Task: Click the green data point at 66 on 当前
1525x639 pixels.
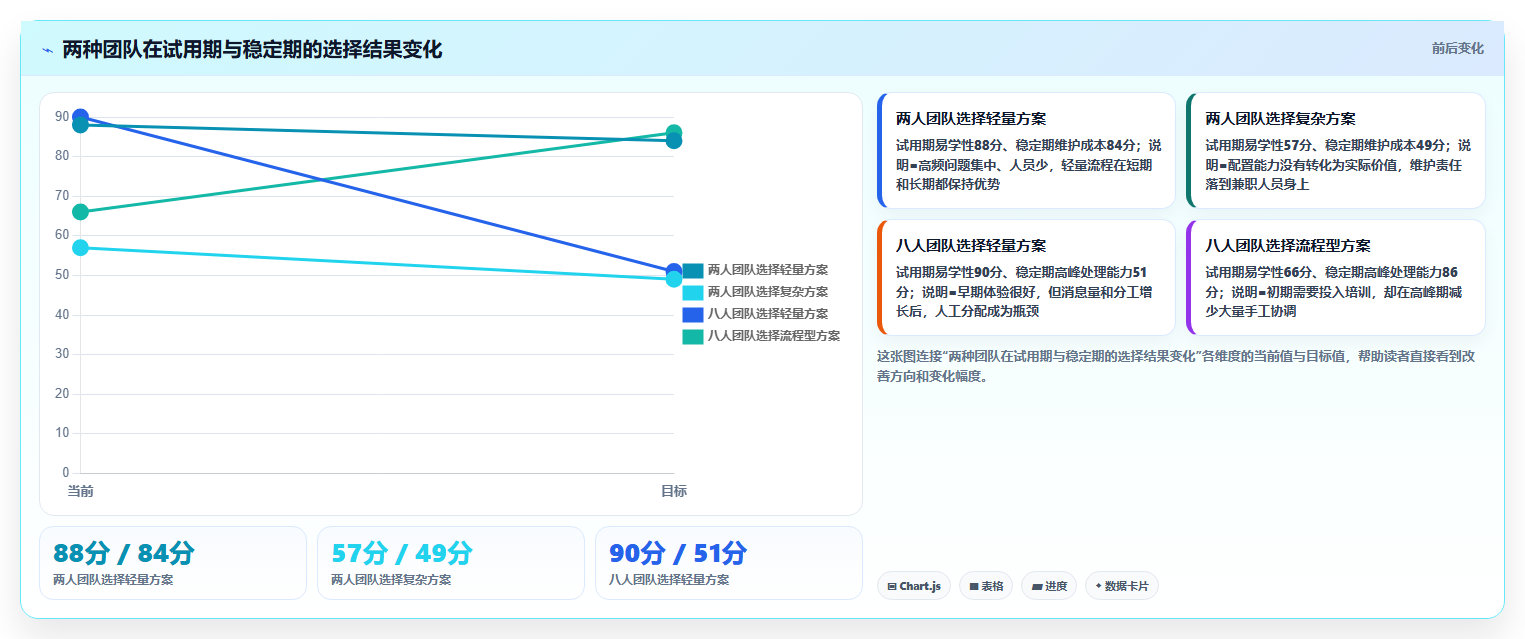Action: 80,212
